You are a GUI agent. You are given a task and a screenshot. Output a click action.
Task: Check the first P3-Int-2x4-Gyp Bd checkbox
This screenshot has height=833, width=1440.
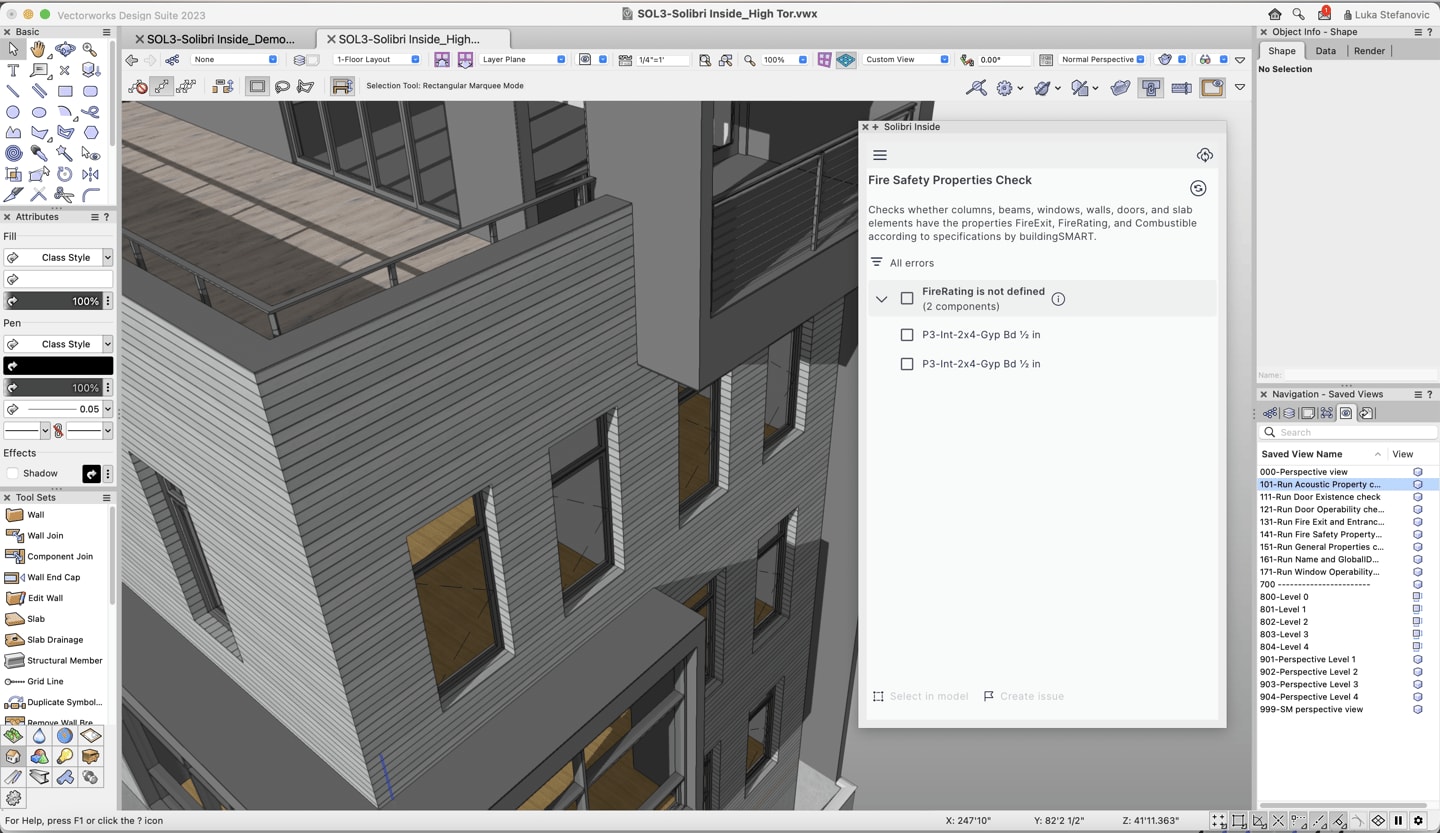coord(907,335)
